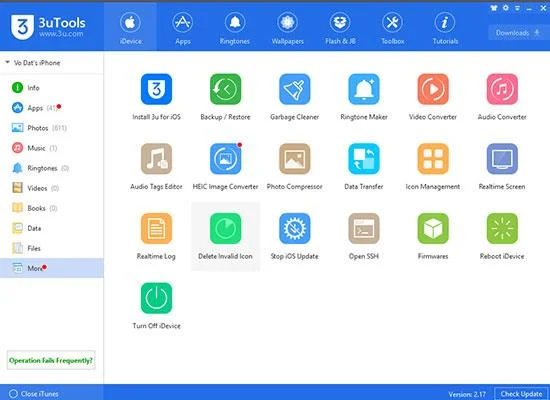The height and width of the screenshot is (400, 550).
Task: Open Flash & JB tab
Action: point(340,28)
